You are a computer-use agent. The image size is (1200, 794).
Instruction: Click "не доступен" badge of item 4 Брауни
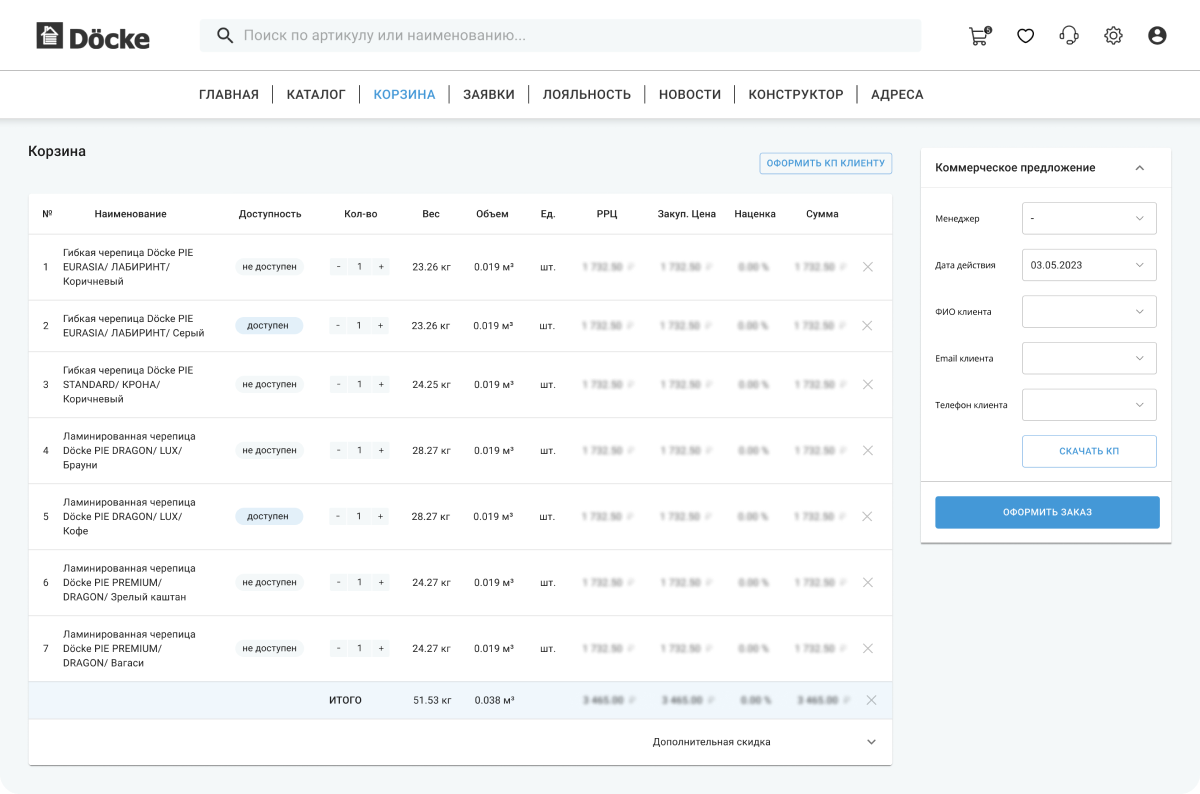pyautogui.click(x=269, y=450)
